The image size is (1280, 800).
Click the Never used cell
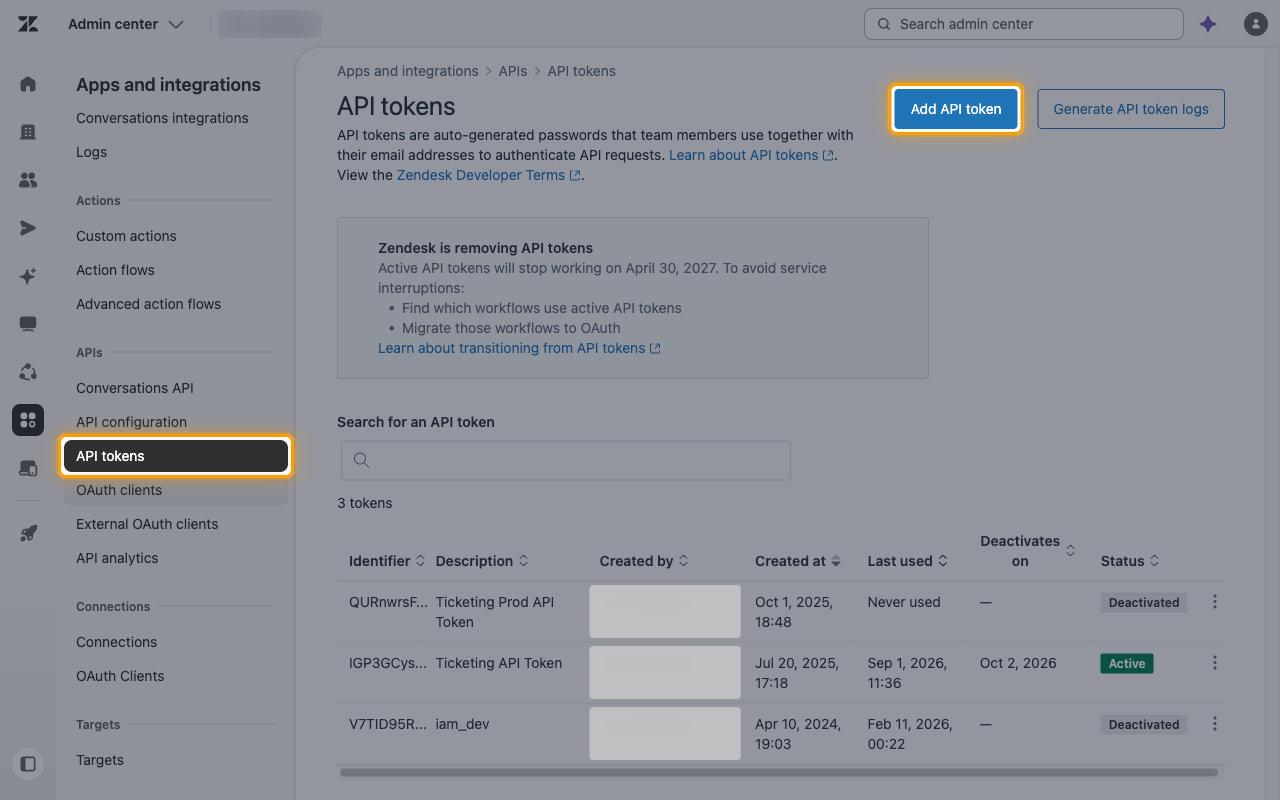[904, 602]
